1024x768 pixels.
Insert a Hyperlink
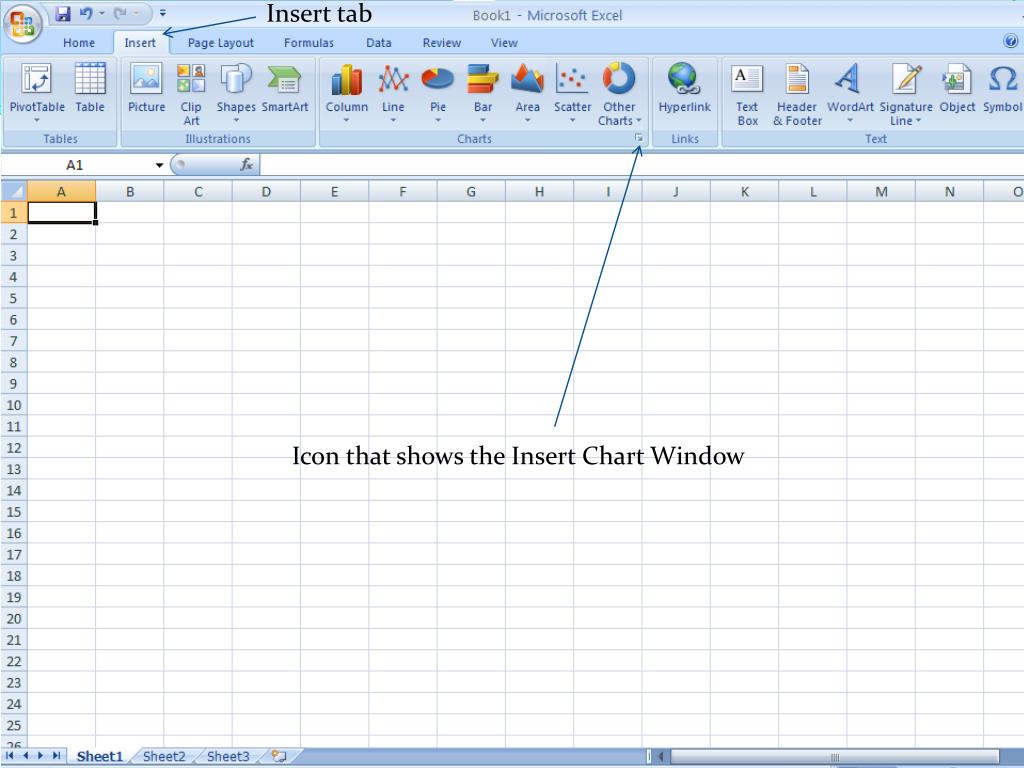pos(684,88)
